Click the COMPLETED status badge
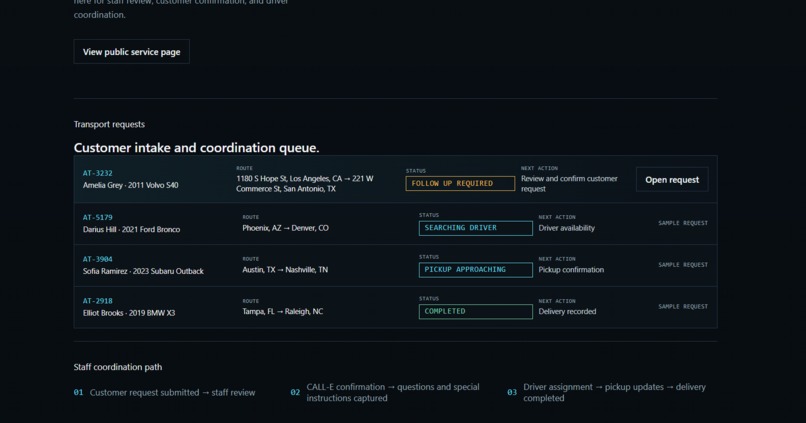The height and width of the screenshot is (423, 806). (x=475, y=311)
